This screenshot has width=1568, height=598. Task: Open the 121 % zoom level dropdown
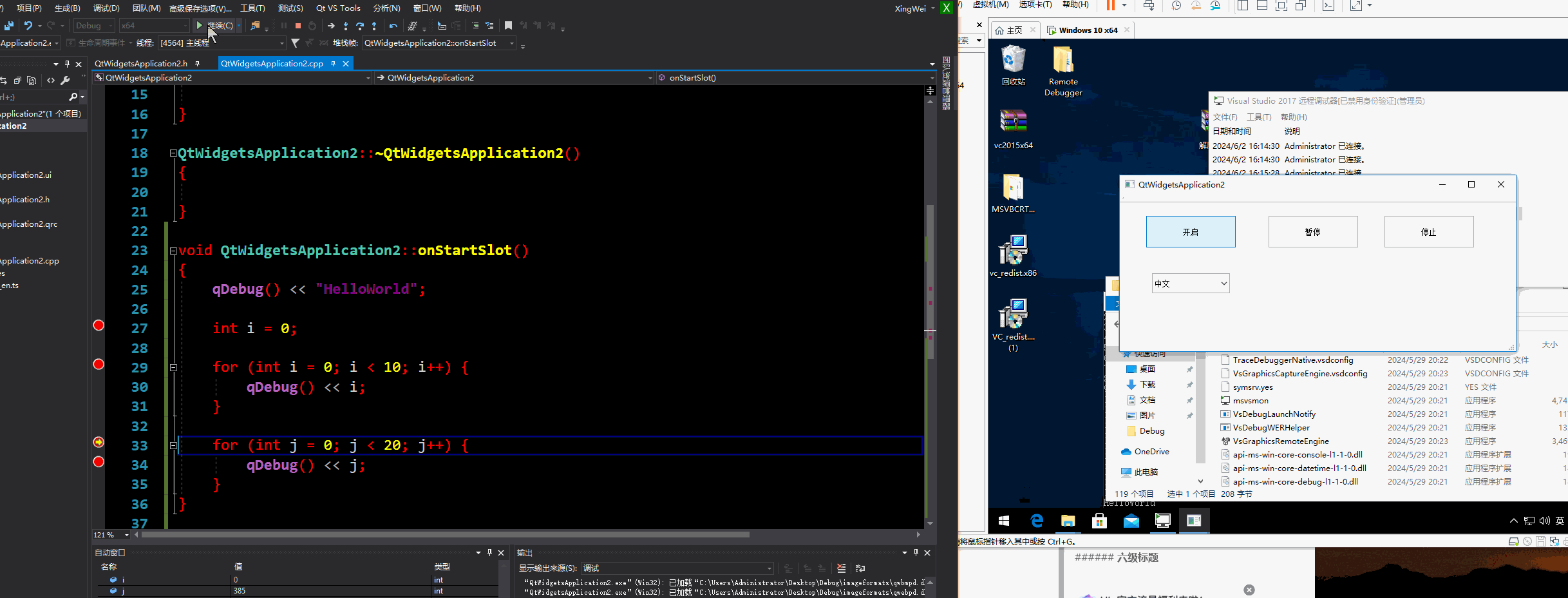[x=111, y=535]
